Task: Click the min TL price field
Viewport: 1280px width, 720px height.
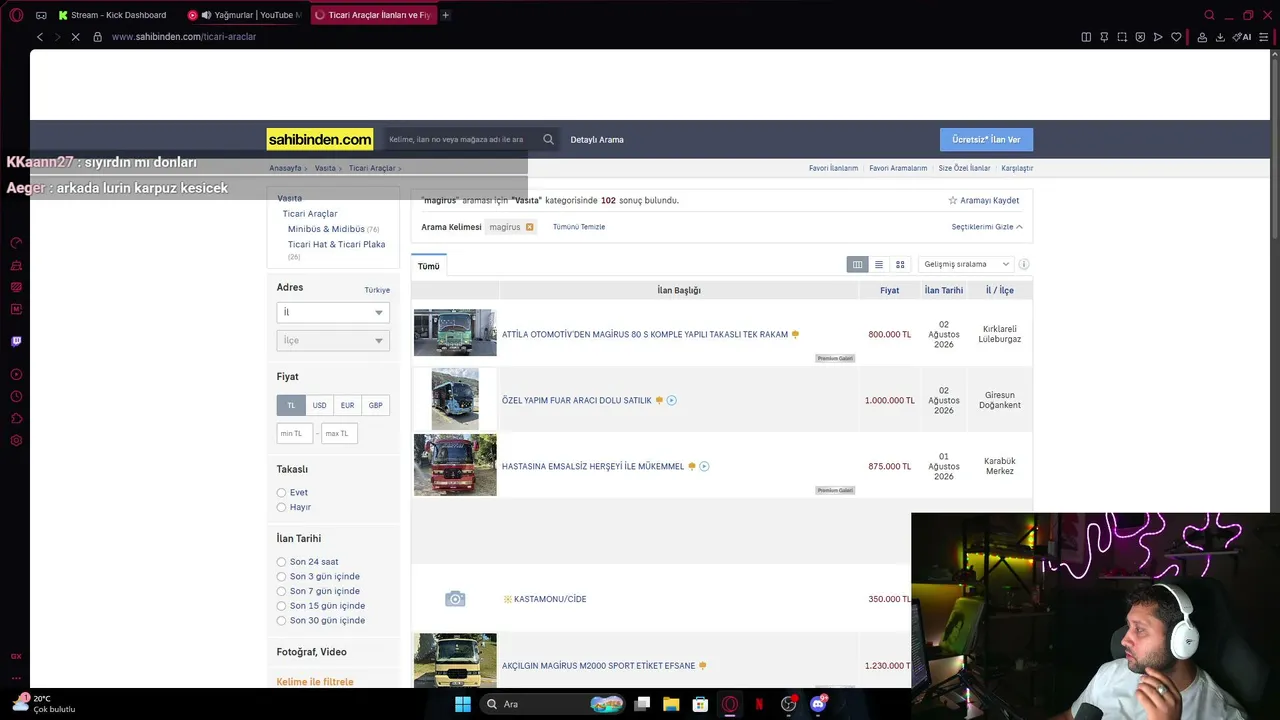Action: point(295,434)
